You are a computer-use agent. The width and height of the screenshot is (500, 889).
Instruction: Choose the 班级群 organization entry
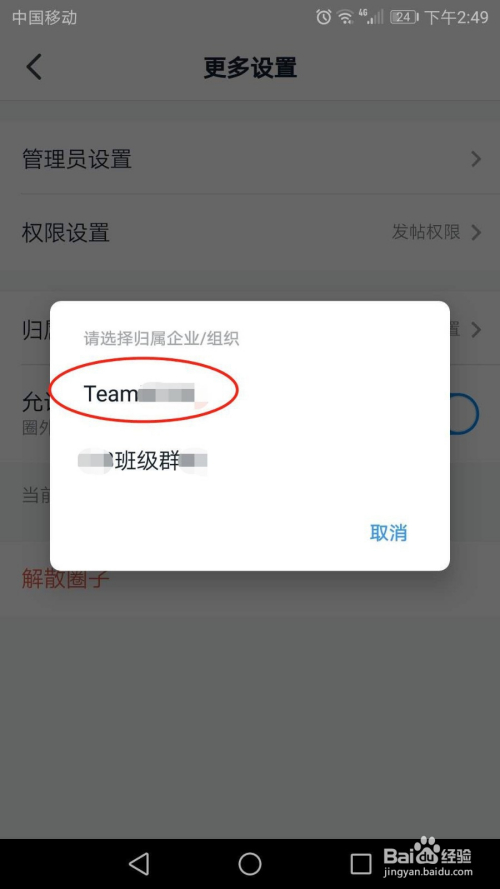click(x=143, y=461)
